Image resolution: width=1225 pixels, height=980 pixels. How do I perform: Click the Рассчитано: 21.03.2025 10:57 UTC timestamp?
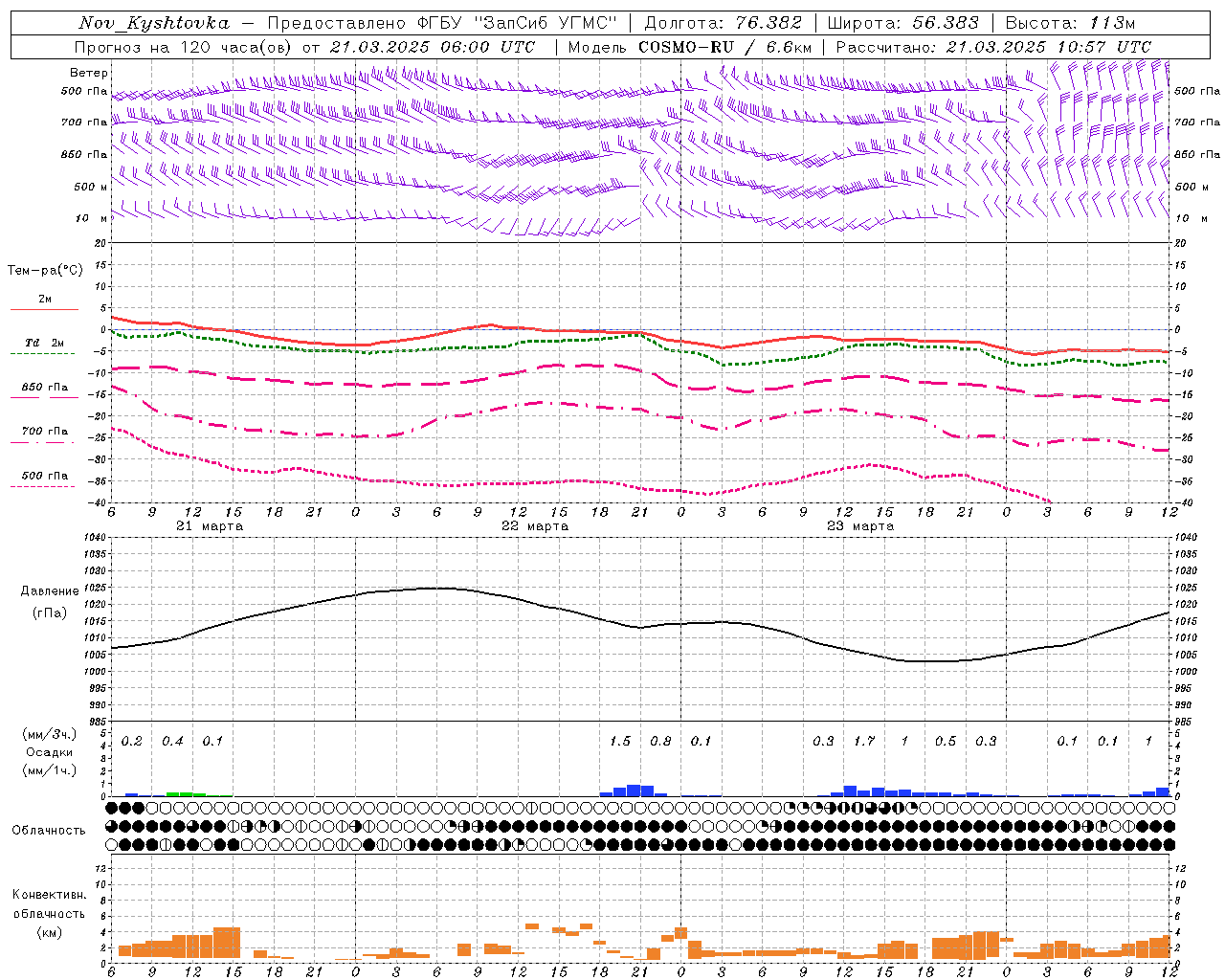(993, 47)
